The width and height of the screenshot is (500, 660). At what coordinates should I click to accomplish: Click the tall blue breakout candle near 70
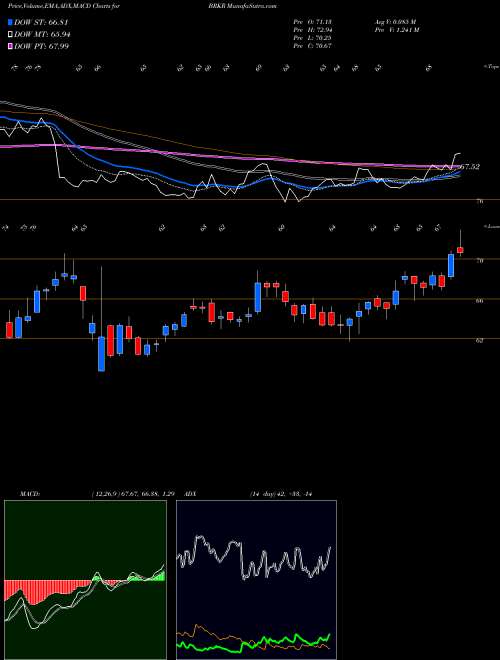[451, 266]
